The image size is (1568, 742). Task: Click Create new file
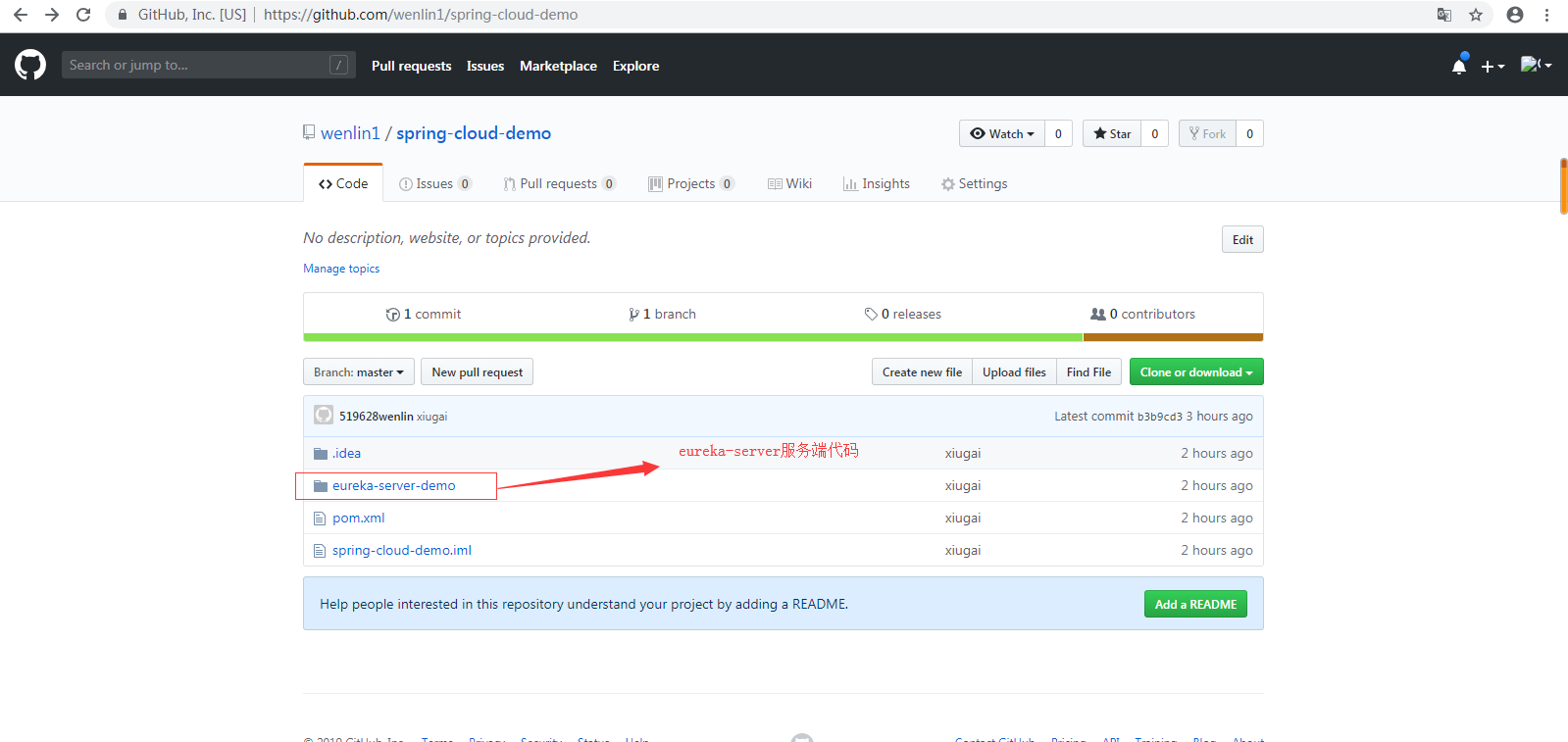922,371
